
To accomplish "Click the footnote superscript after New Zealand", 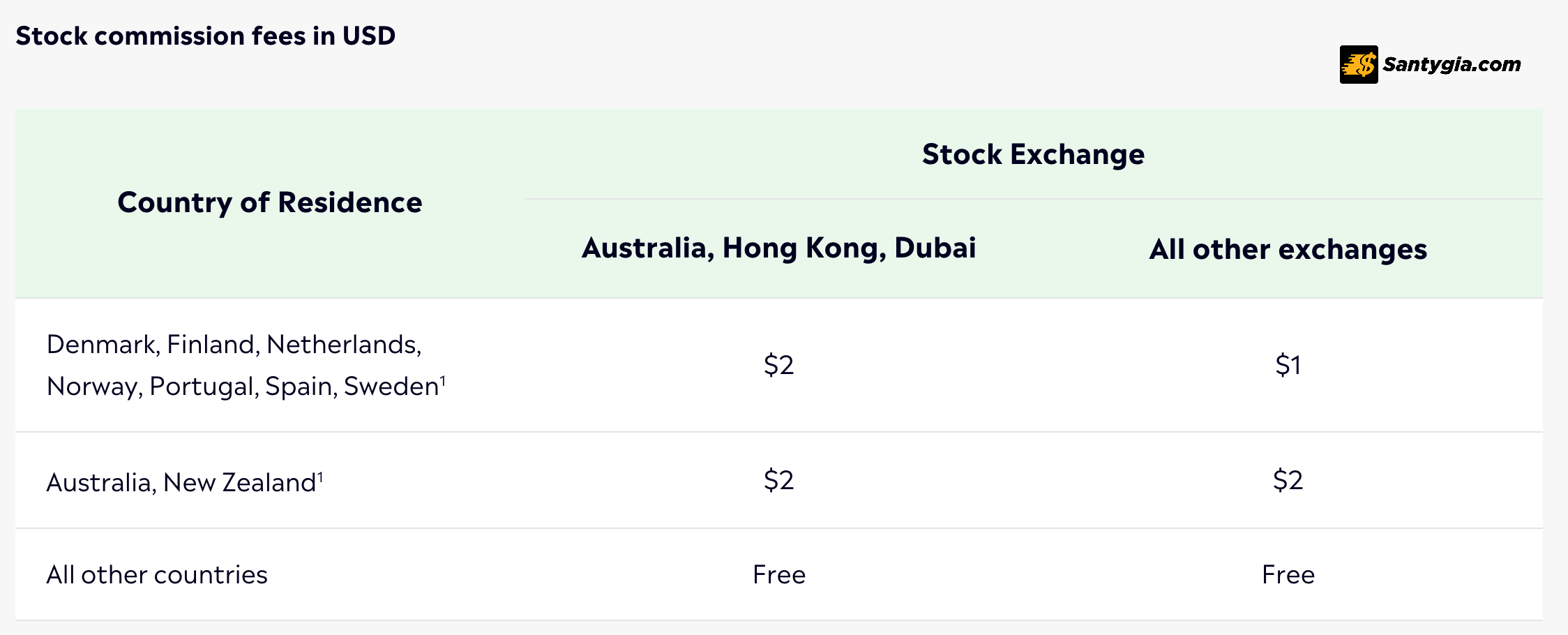I will click(320, 477).
